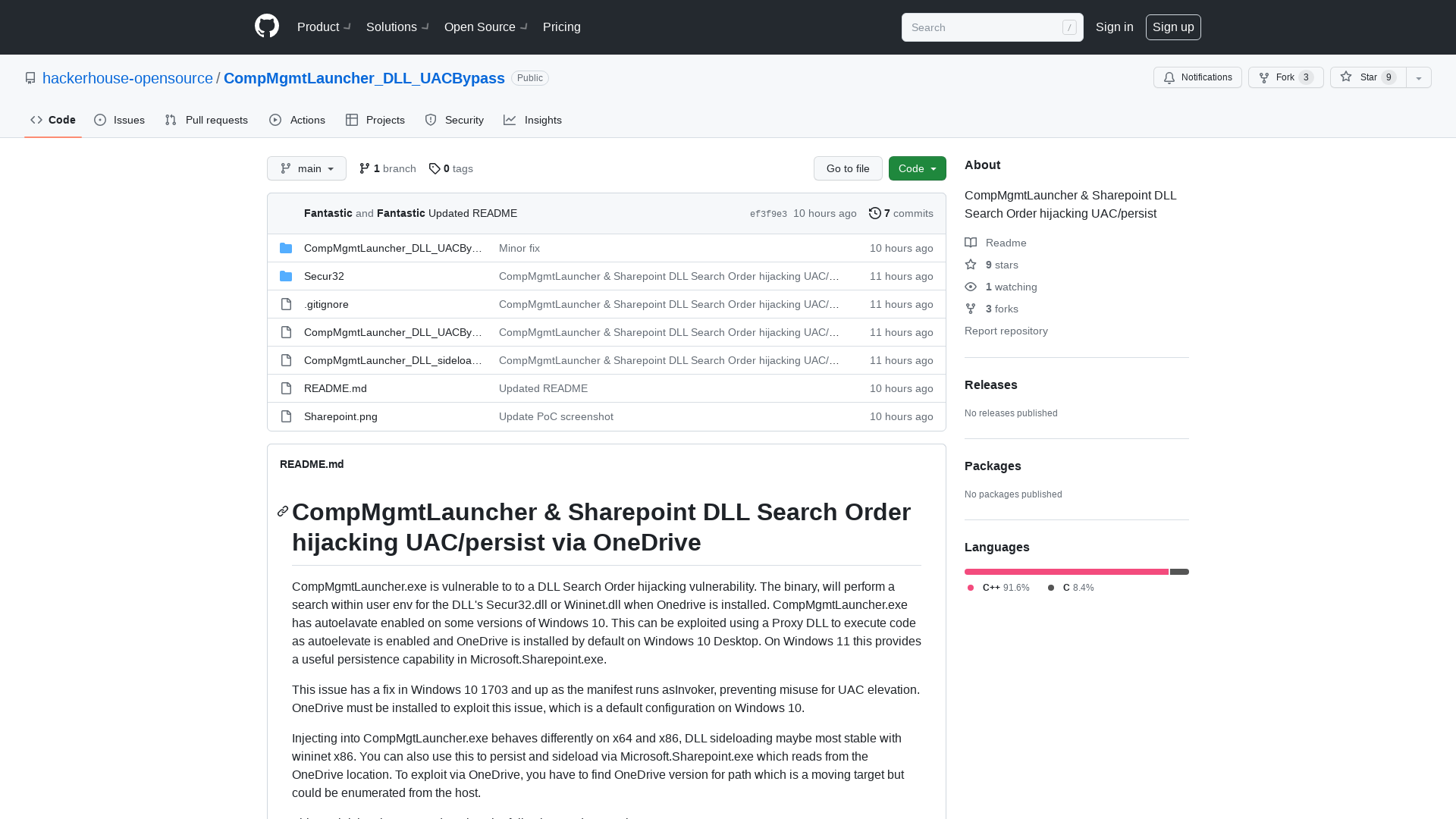This screenshot has width=1456, height=819.
Task: Click the Packages heading
Action: [x=993, y=466]
